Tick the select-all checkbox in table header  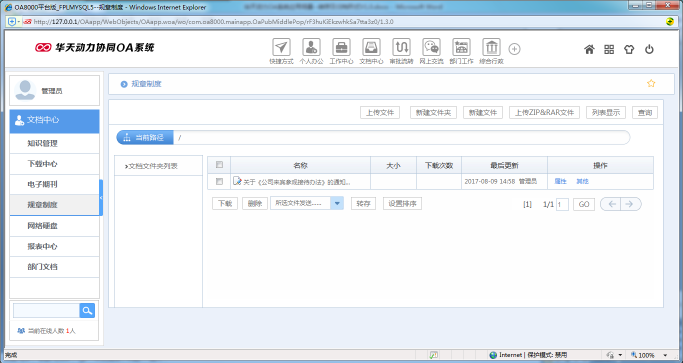click(x=219, y=164)
